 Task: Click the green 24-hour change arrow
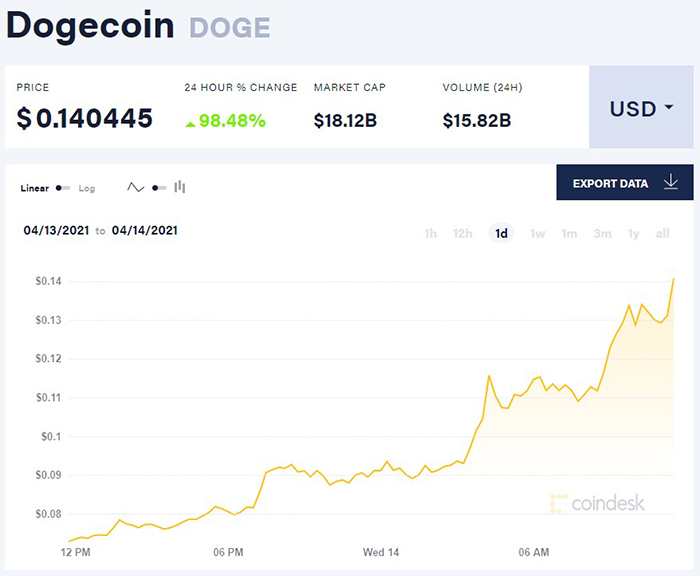[x=190, y=122]
